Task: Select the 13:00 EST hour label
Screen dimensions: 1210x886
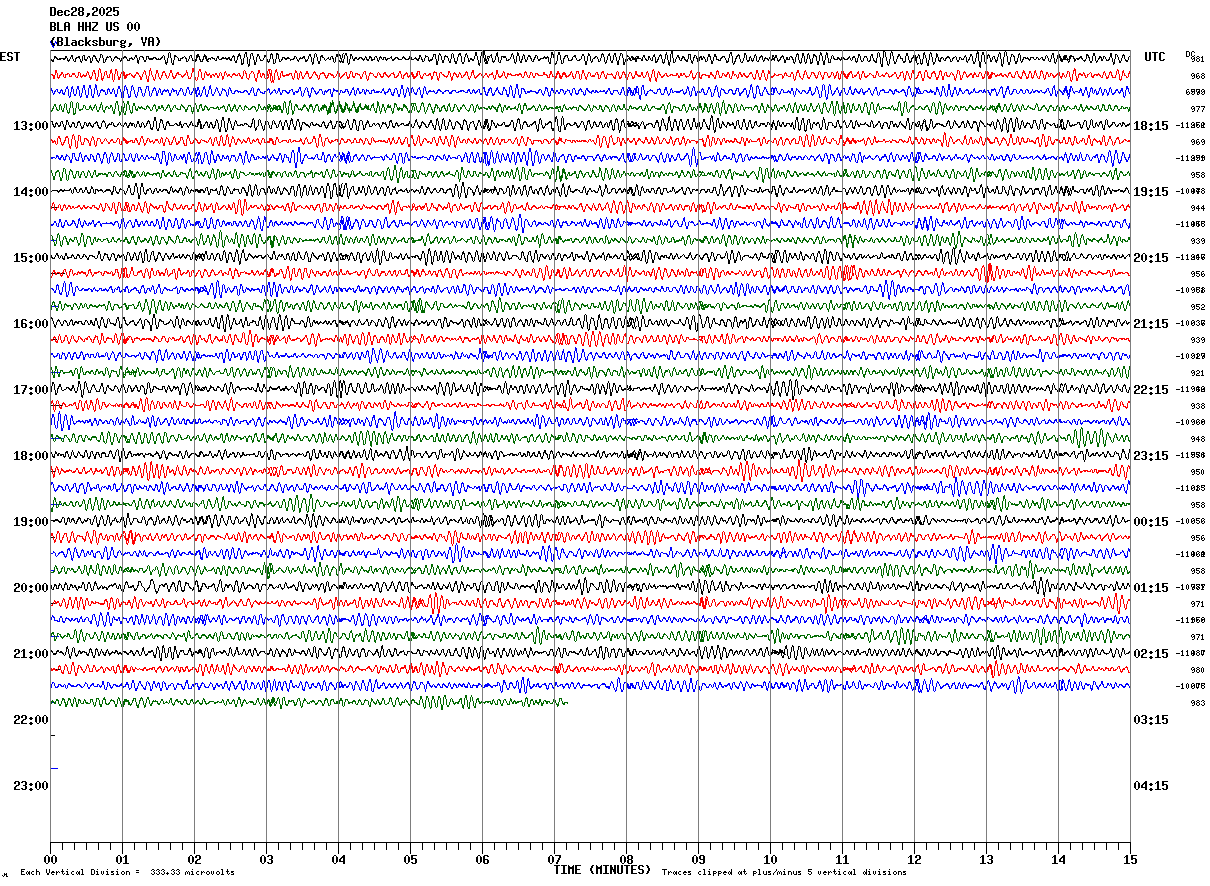Action: tap(31, 126)
